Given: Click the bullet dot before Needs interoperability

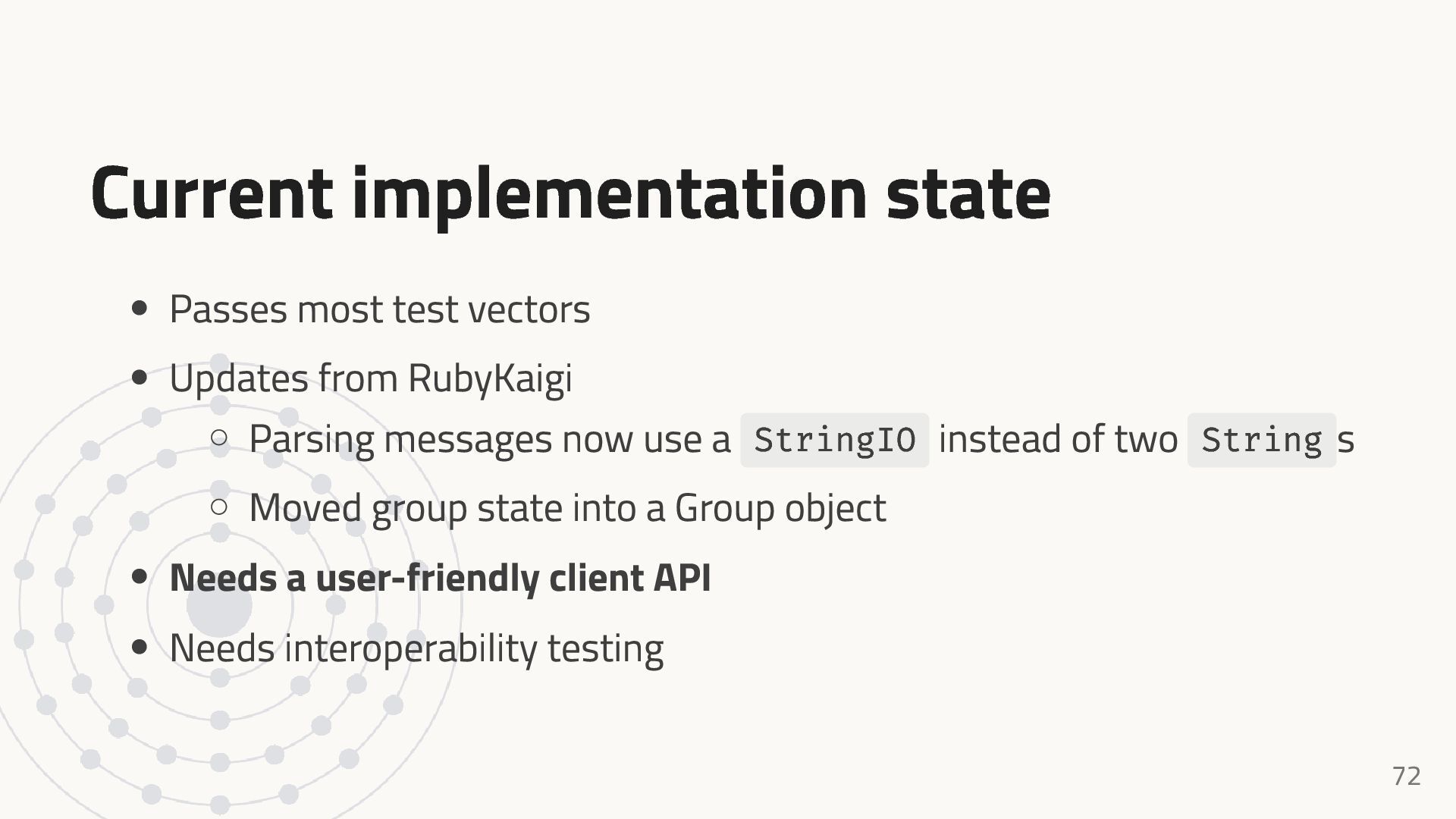Looking at the screenshot, I should pyautogui.click(x=140, y=647).
